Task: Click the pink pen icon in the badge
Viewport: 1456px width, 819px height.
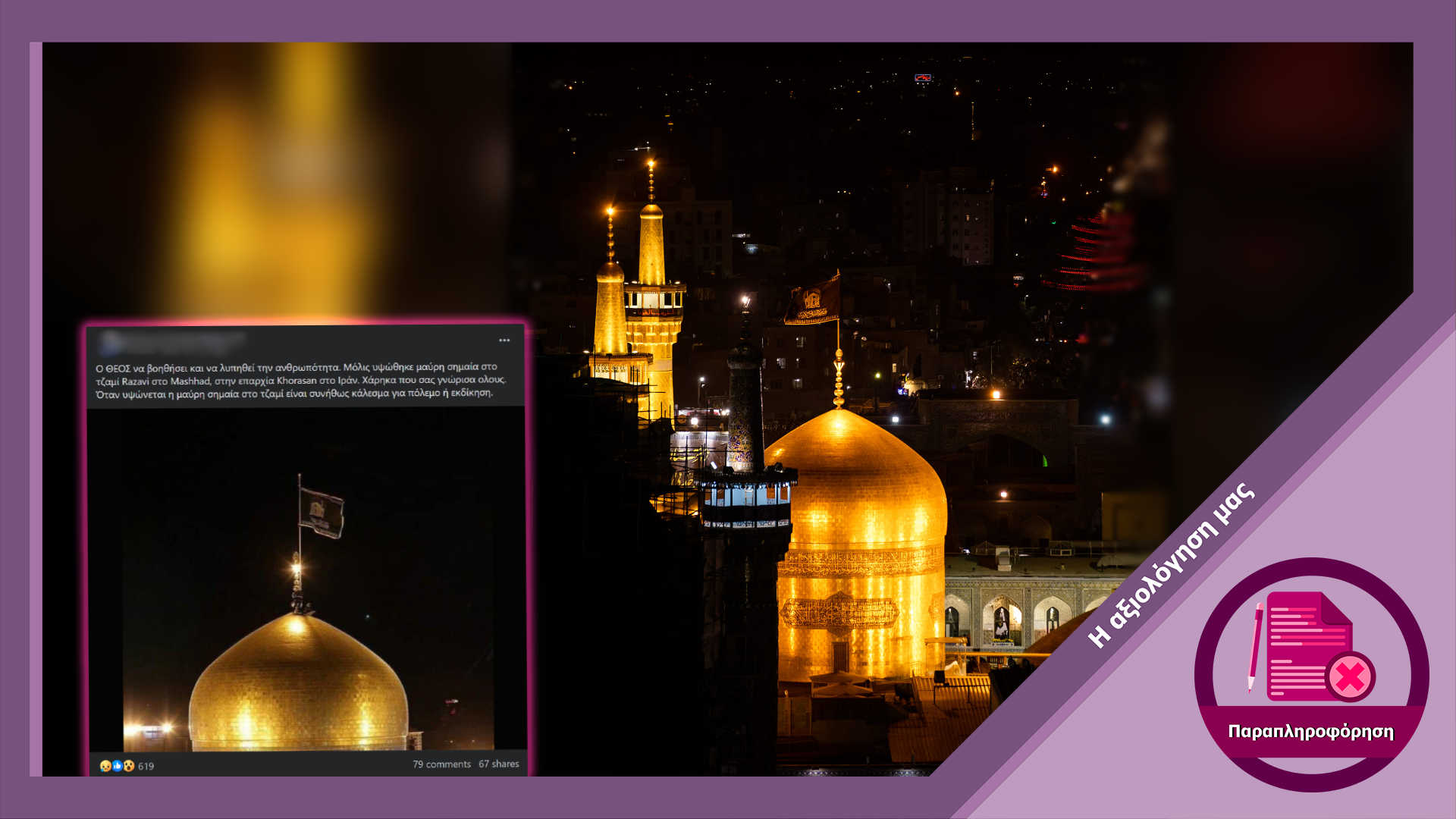Action: (x=1255, y=646)
